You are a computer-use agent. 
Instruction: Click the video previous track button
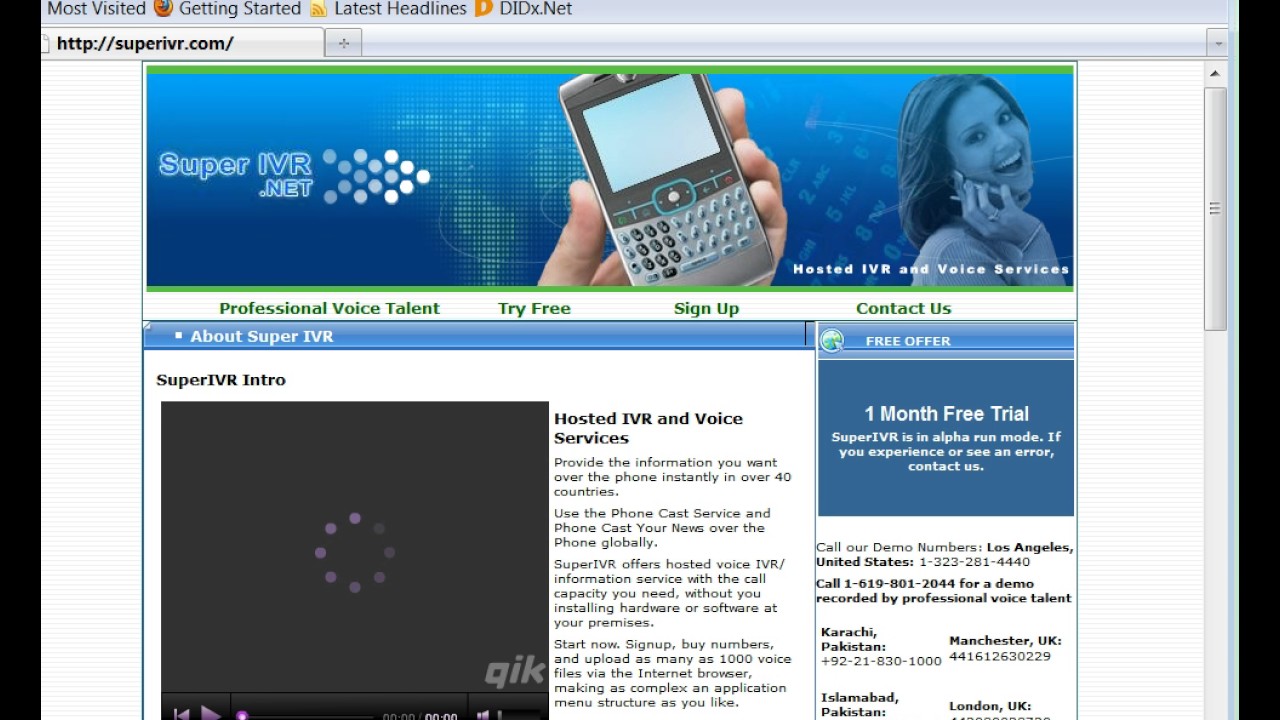[x=181, y=714]
